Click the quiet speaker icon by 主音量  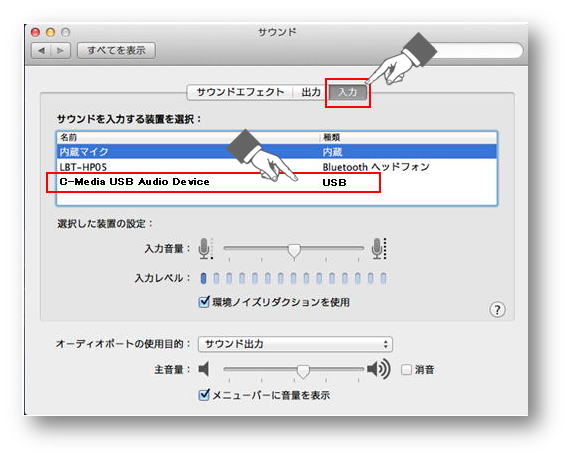point(204,369)
